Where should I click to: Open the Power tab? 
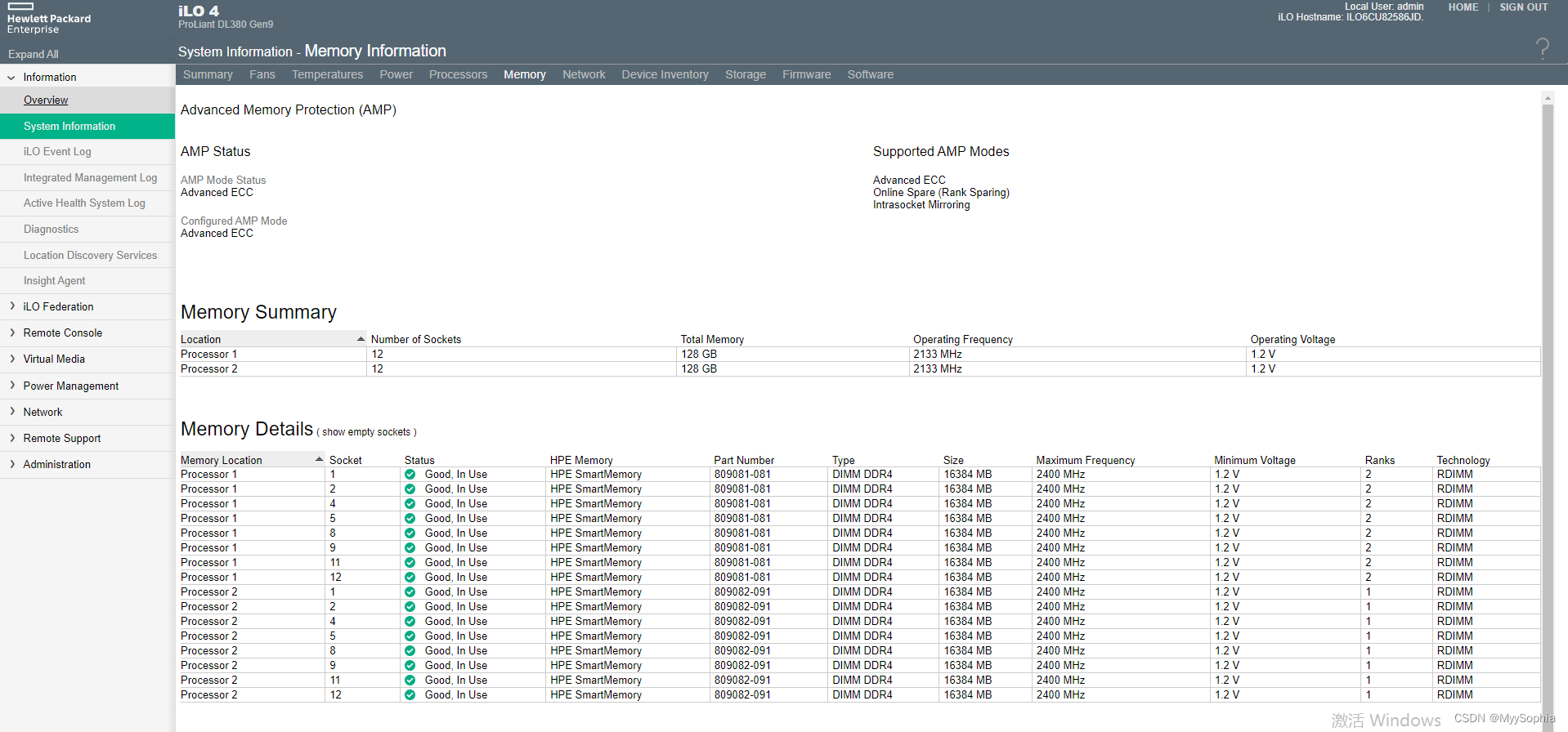click(x=396, y=74)
